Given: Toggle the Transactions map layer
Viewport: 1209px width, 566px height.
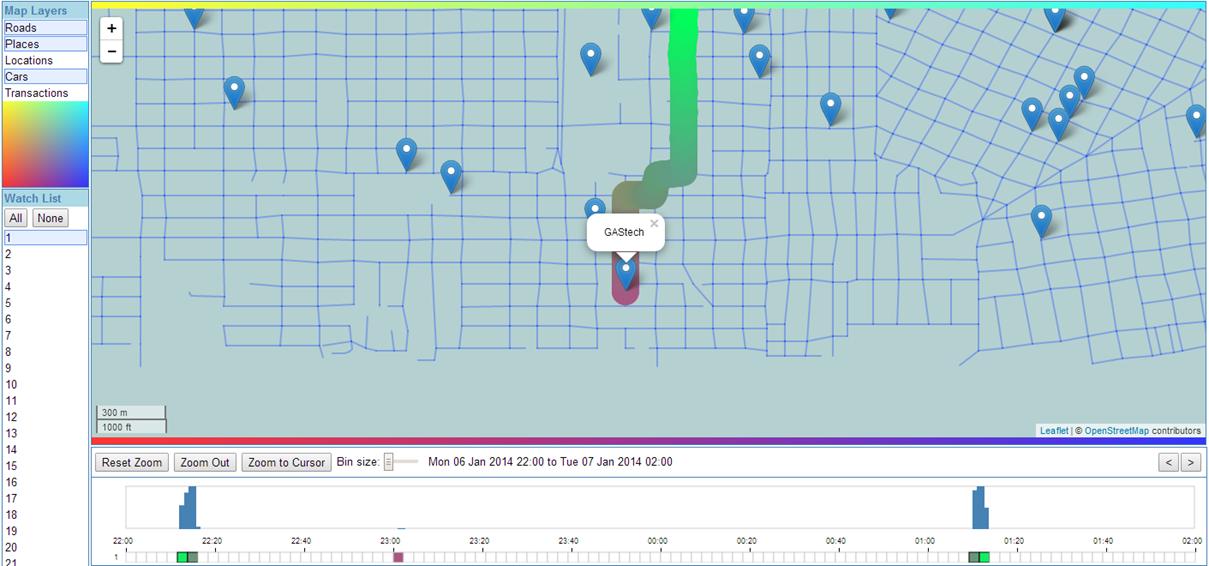Looking at the screenshot, I should click(45, 93).
